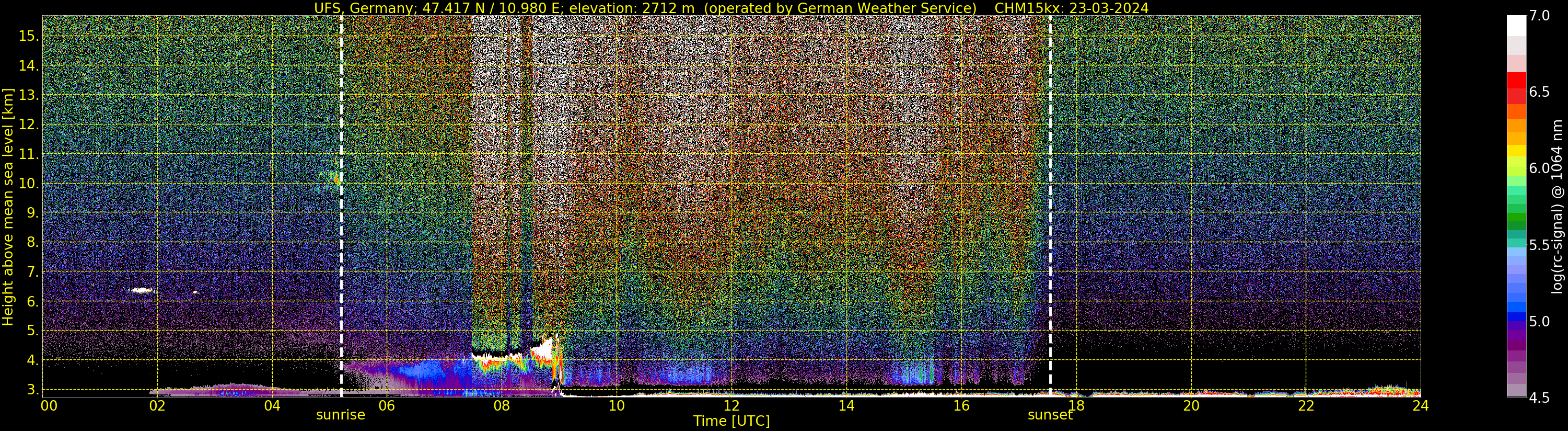This screenshot has height=431, width=1568.
Task: Click height axis tick label '5.'
Action: (32, 331)
